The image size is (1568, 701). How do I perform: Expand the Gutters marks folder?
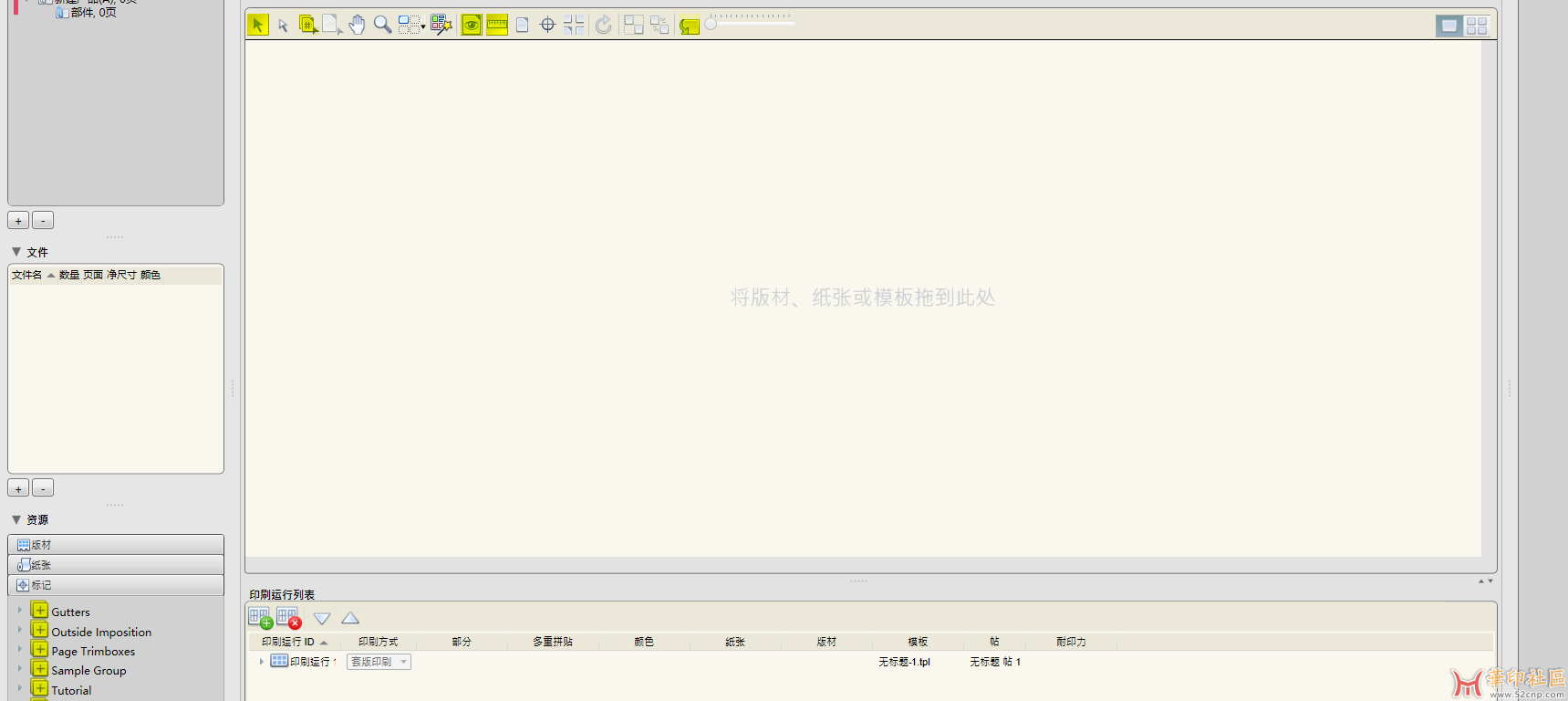[19, 611]
